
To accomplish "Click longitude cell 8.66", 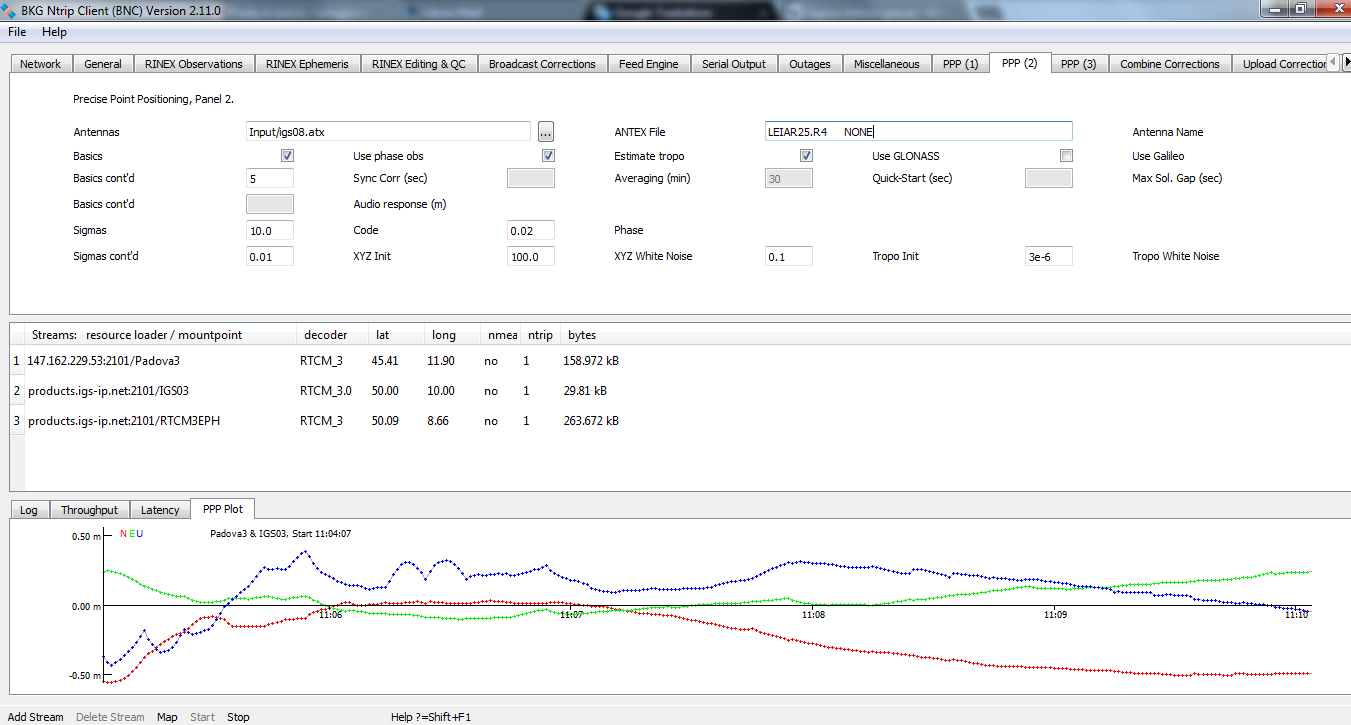I will [x=438, y=421].
